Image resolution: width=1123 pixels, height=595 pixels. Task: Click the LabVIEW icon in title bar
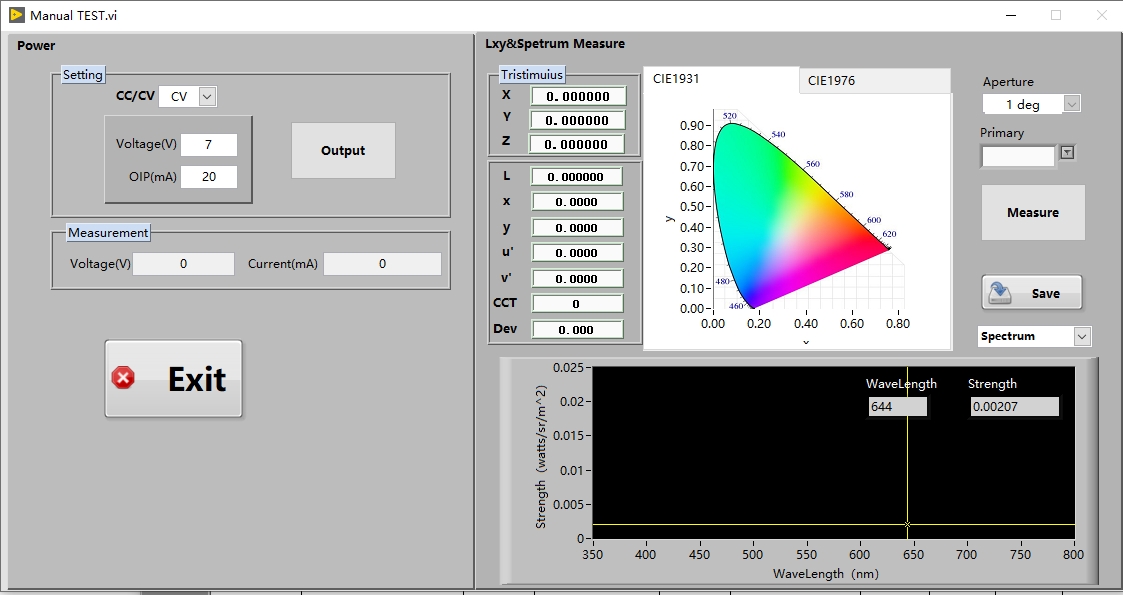pyautogui.click(x=16, y=15)
